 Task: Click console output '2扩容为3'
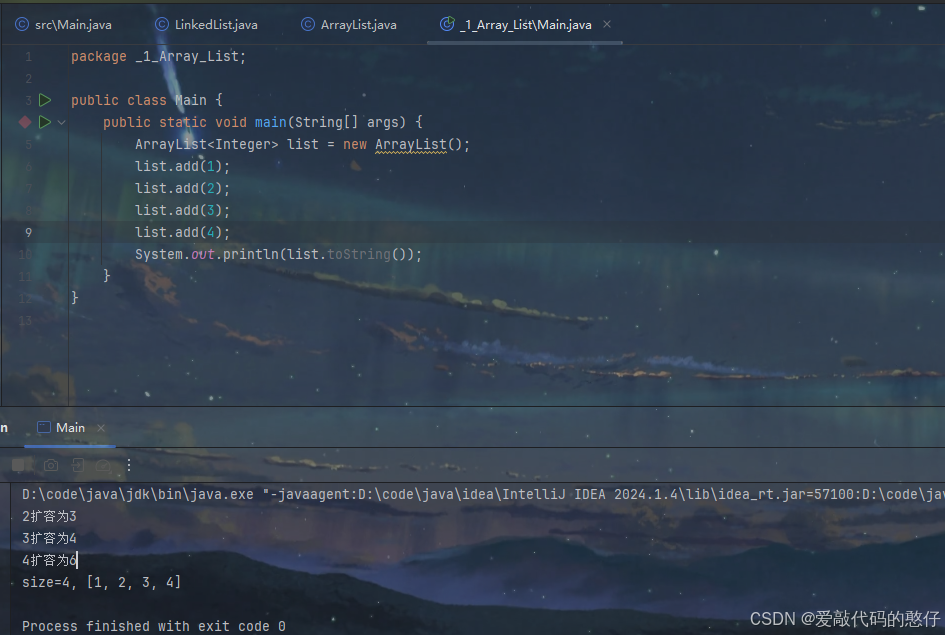coord(49,516)
